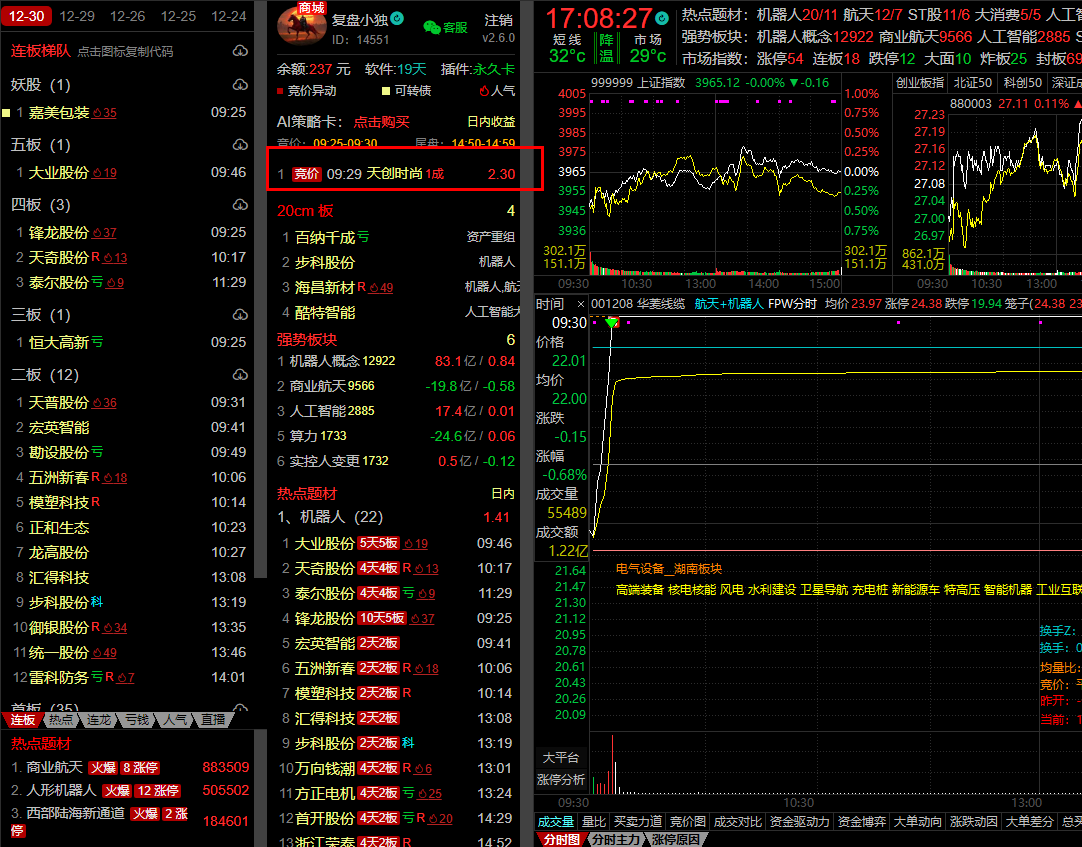Click the cloud copy icon beside 连板梯队
This screenshot has width=1082, height=847.
click(x=239, y=51)
